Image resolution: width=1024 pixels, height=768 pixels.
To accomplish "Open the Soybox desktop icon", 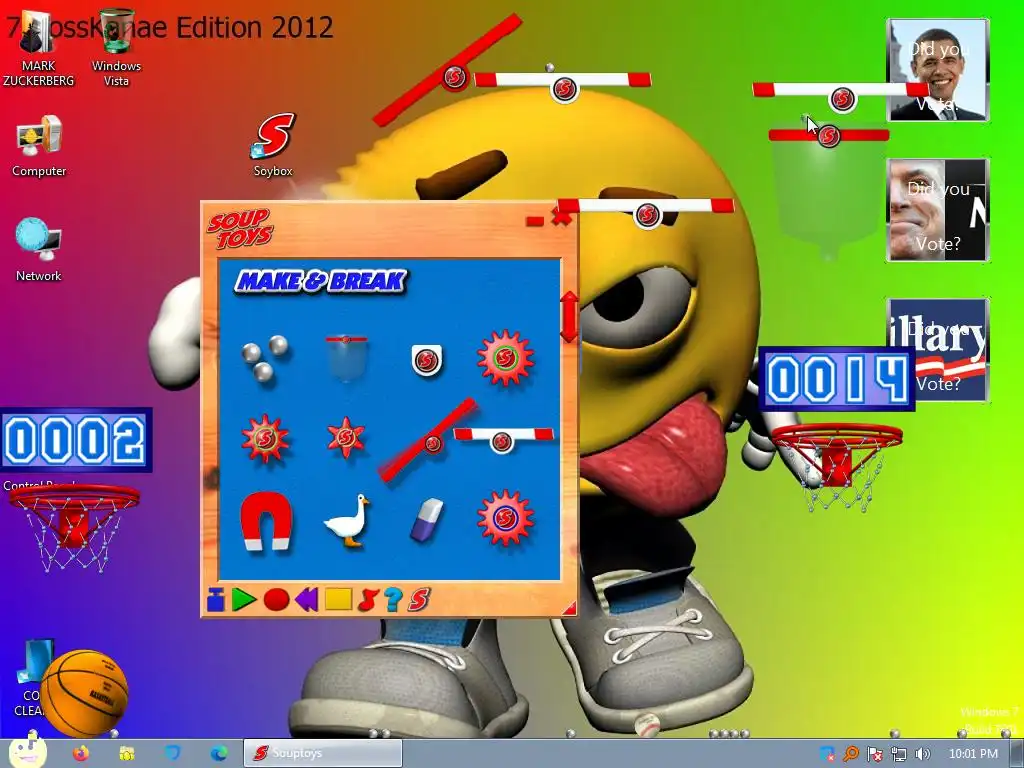I will pos(273,145).
